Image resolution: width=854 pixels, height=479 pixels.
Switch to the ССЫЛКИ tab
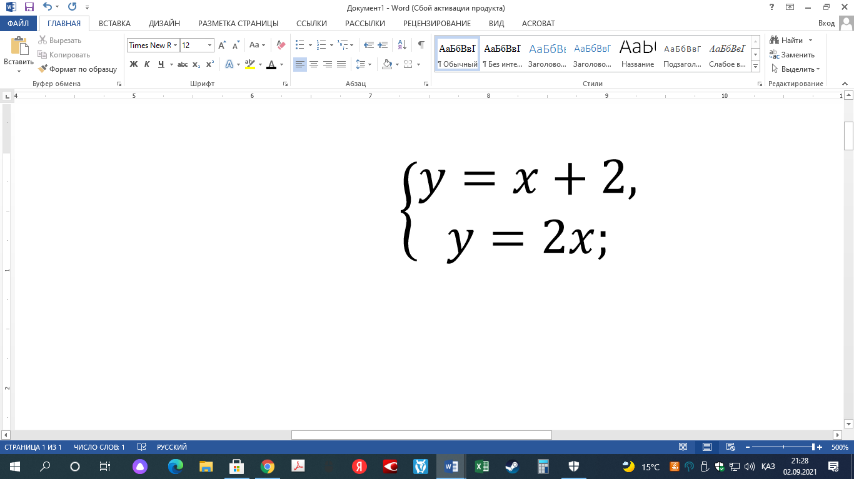click(x=312, y=23)
